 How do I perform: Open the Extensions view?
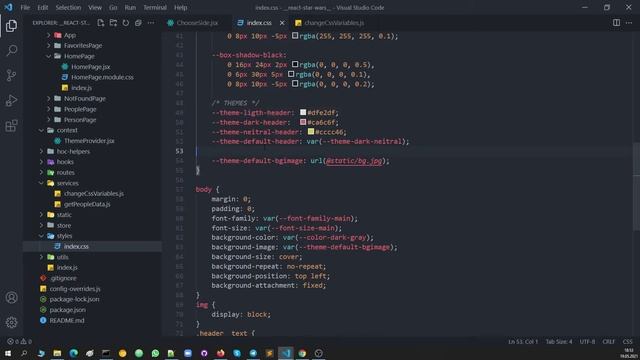[11, 125]
